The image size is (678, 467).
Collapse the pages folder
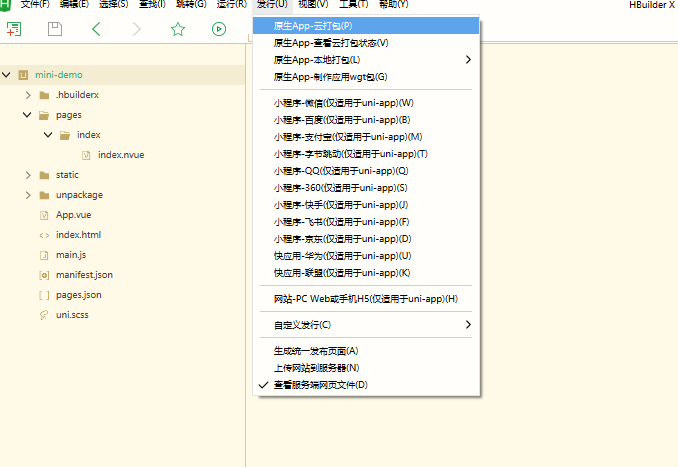(x=28, y=115)
